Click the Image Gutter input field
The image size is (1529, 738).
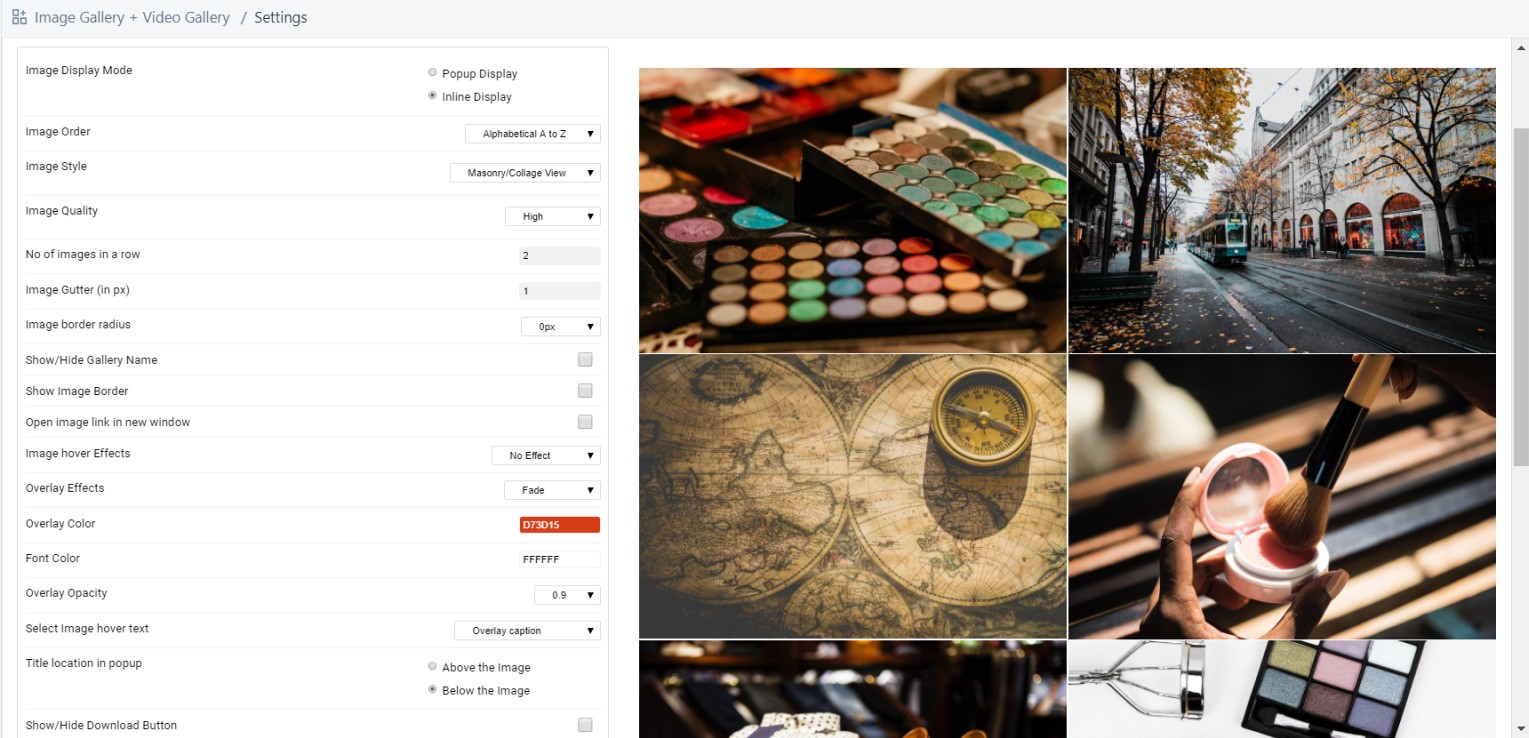559,291
